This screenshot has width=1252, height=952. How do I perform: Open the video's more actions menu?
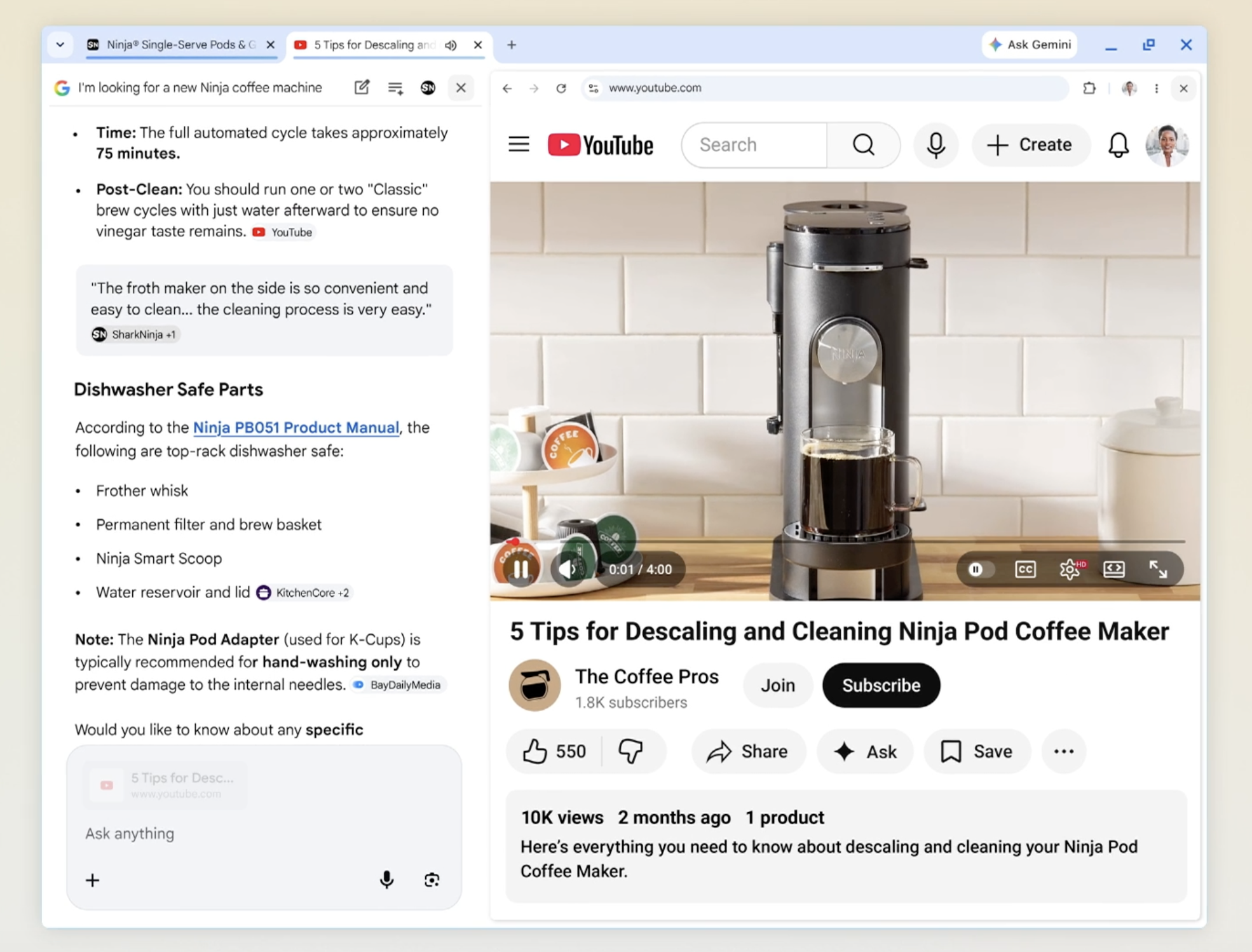pos(1063,751)
